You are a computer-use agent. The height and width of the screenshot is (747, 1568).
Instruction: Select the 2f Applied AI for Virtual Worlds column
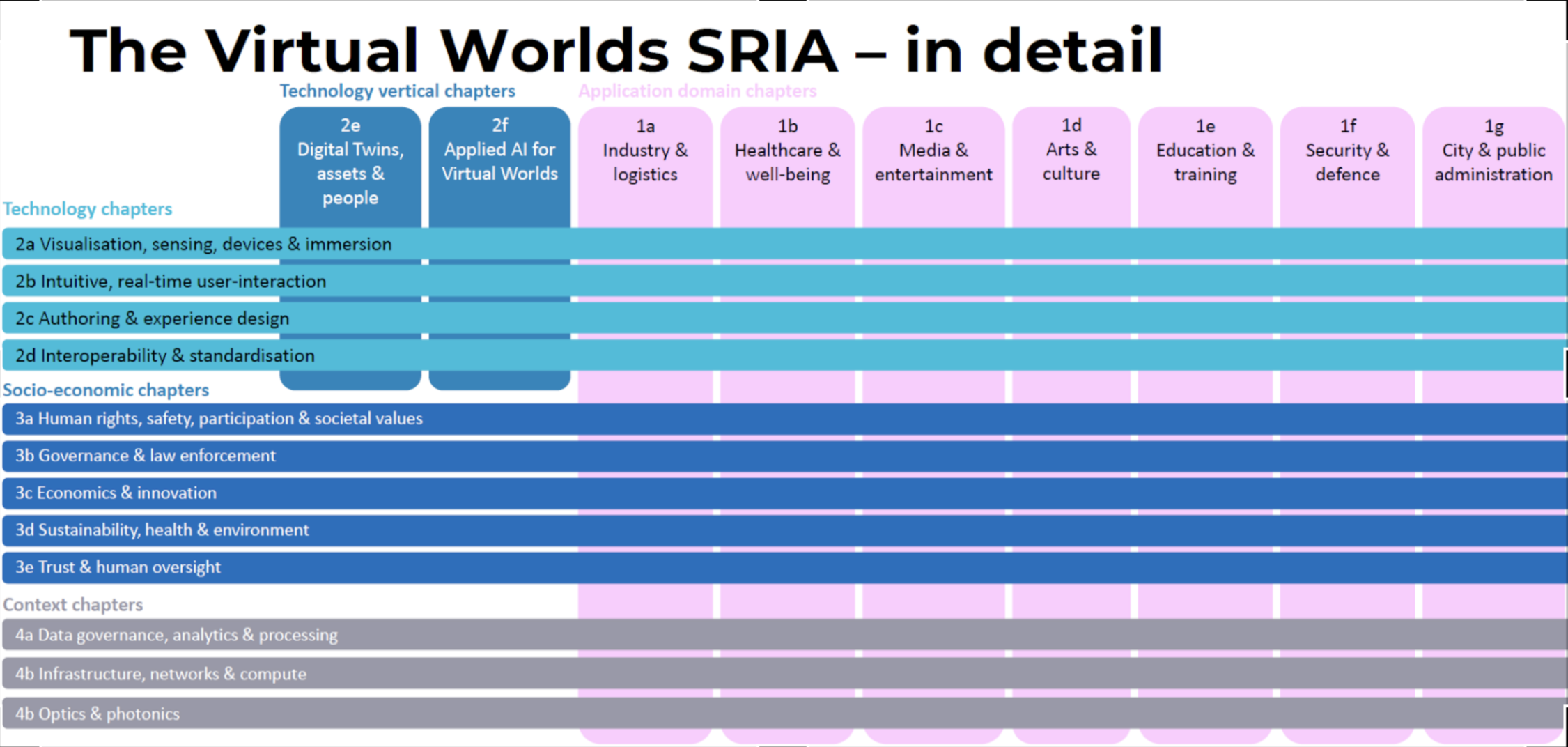pos(499,150)
